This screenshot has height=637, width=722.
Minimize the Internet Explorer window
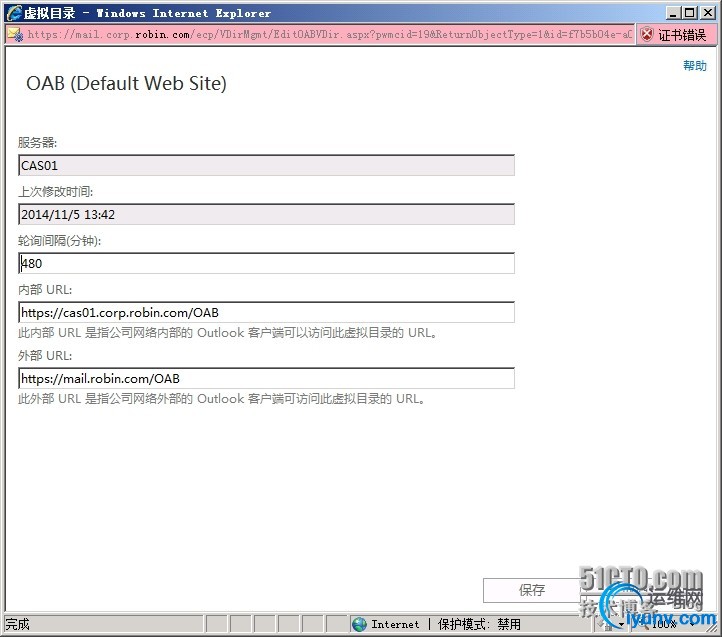click(x=673, y=13)
